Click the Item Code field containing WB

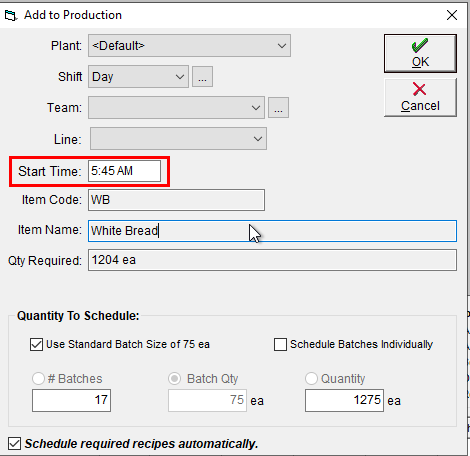coord(176,200)
